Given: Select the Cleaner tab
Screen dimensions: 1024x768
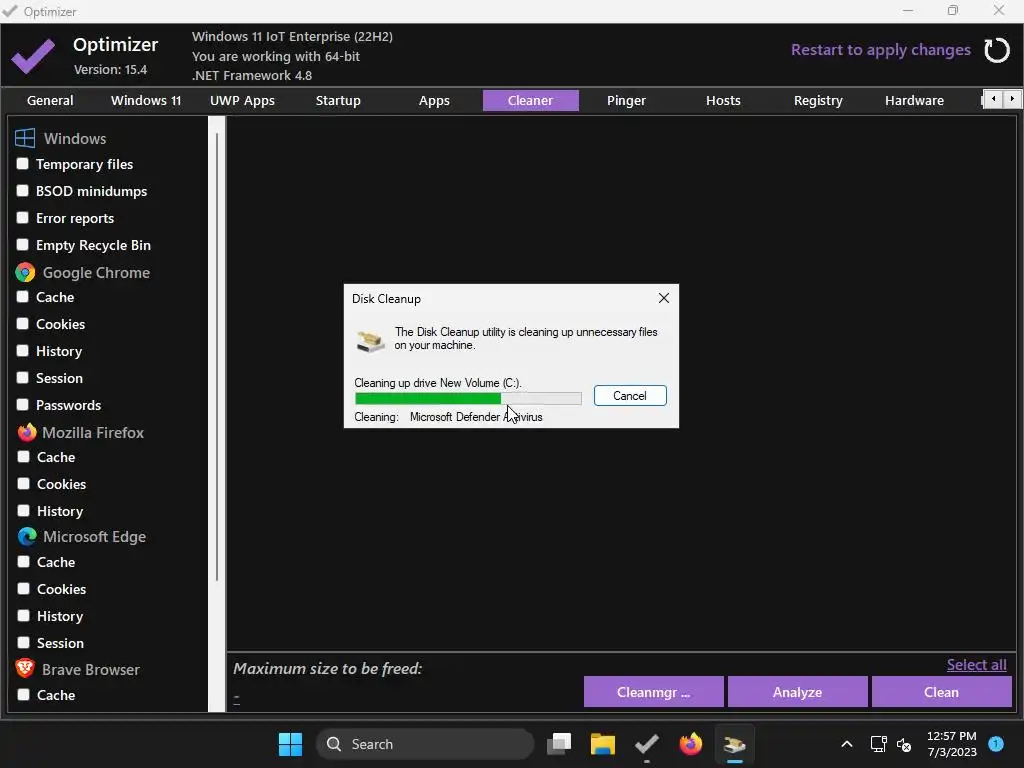Looking at the screenshot, I should click(530, 101).
